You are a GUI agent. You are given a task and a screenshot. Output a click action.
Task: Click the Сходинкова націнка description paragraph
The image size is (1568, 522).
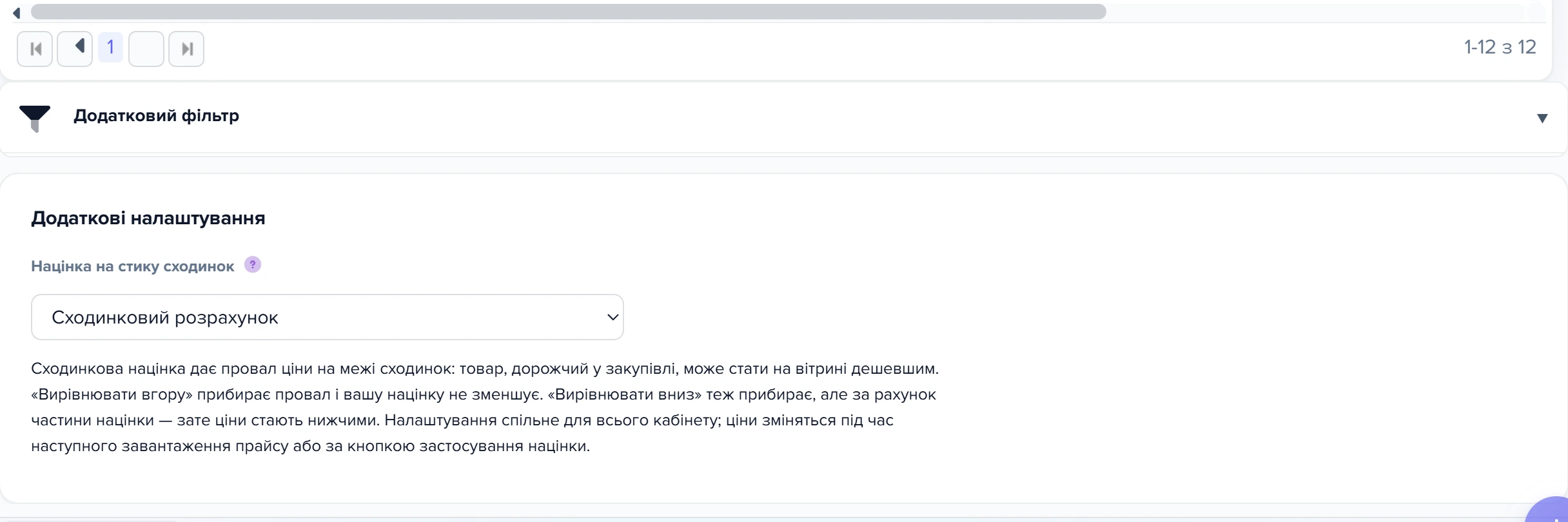[x=485, y=407]
